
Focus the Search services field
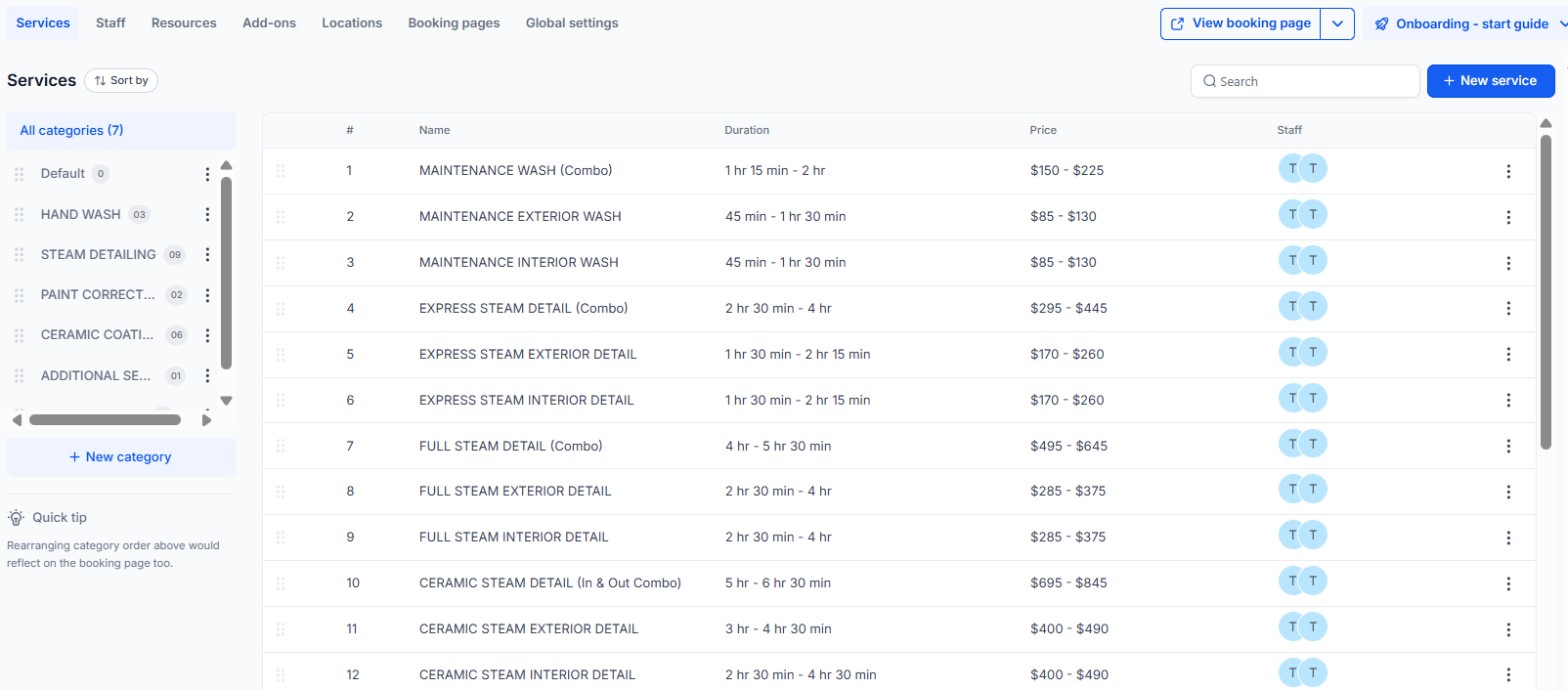pyautogui.click(x=1305, y=81)
